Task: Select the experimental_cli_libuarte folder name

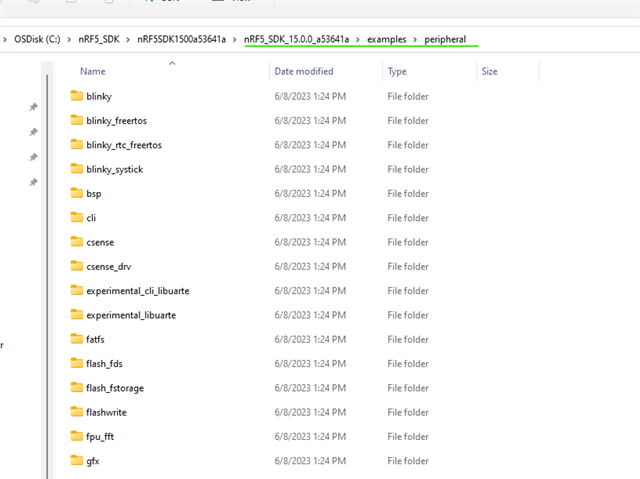Action: (138, 291)
